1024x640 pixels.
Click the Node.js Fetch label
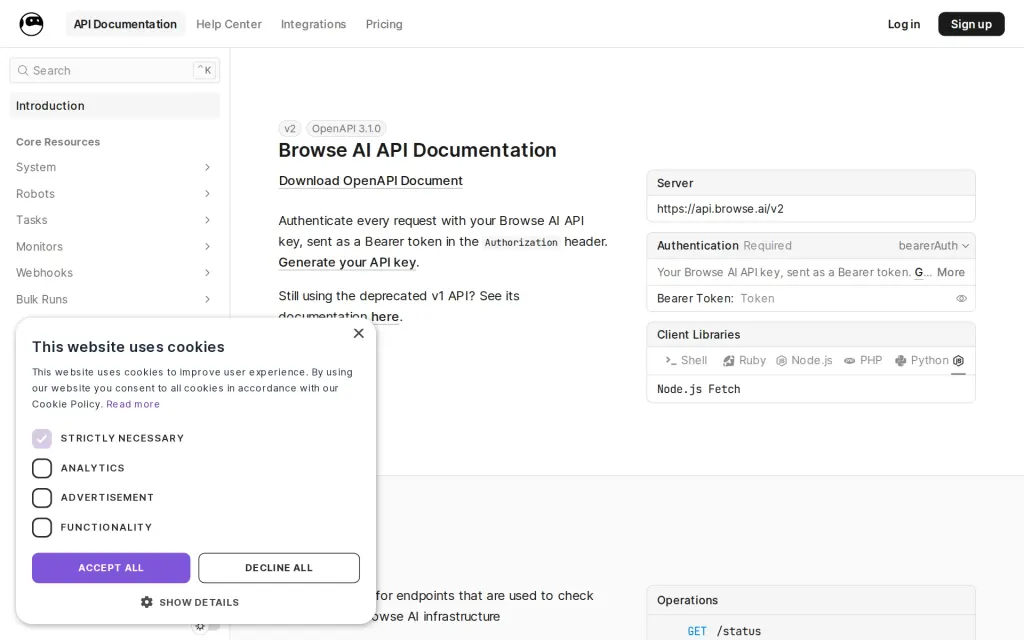699,389
